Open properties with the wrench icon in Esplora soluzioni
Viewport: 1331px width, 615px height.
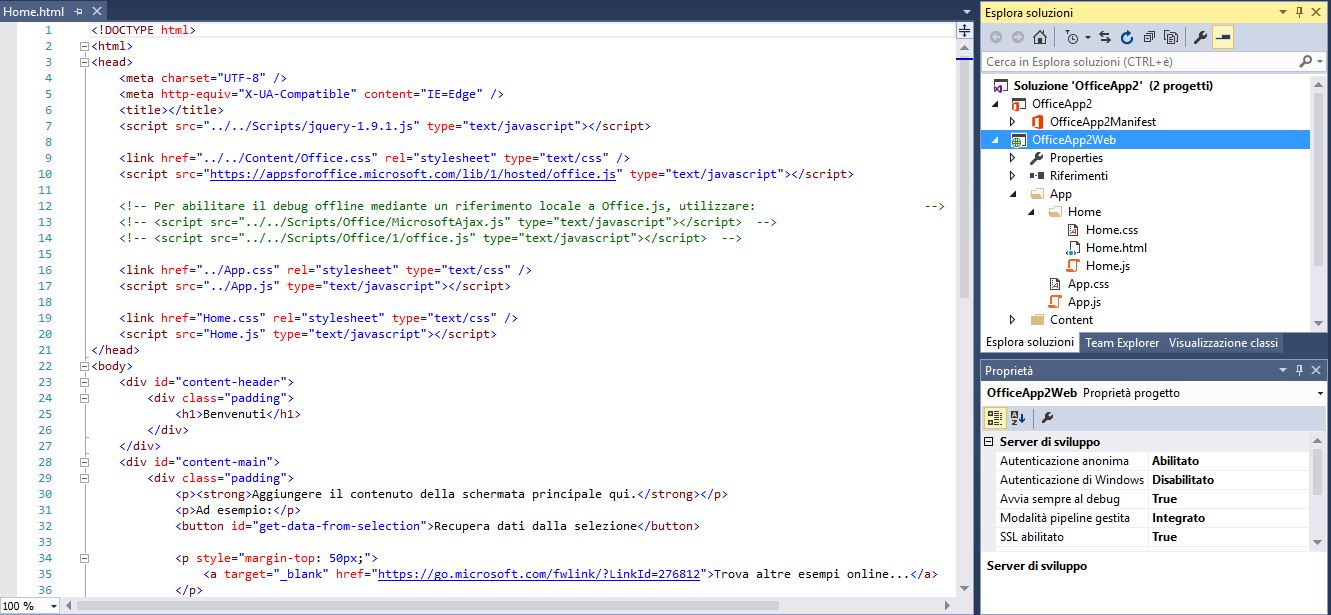point(1201,38)
